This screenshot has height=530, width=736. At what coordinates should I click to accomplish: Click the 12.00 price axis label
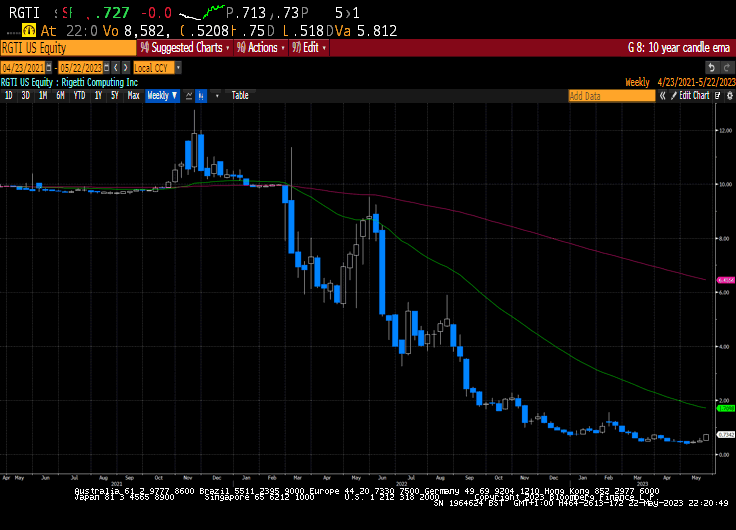[725, 131]
